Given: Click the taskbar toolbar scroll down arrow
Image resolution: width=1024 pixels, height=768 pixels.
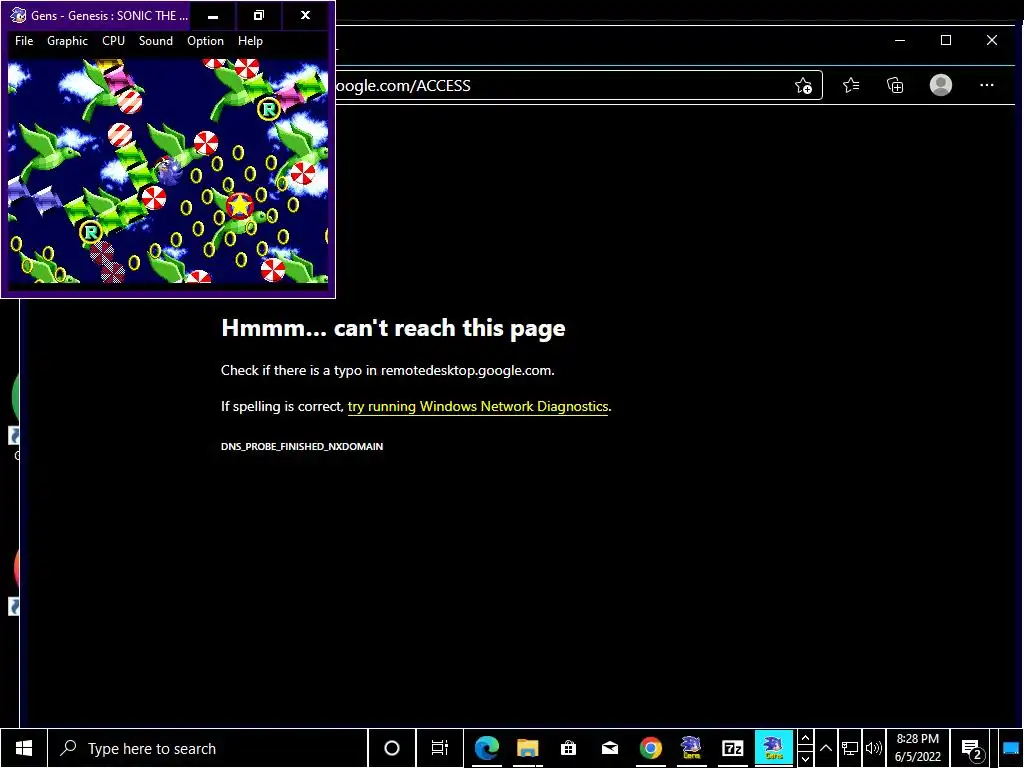Looking at the screenshot, I should click(x=805, y=758).
